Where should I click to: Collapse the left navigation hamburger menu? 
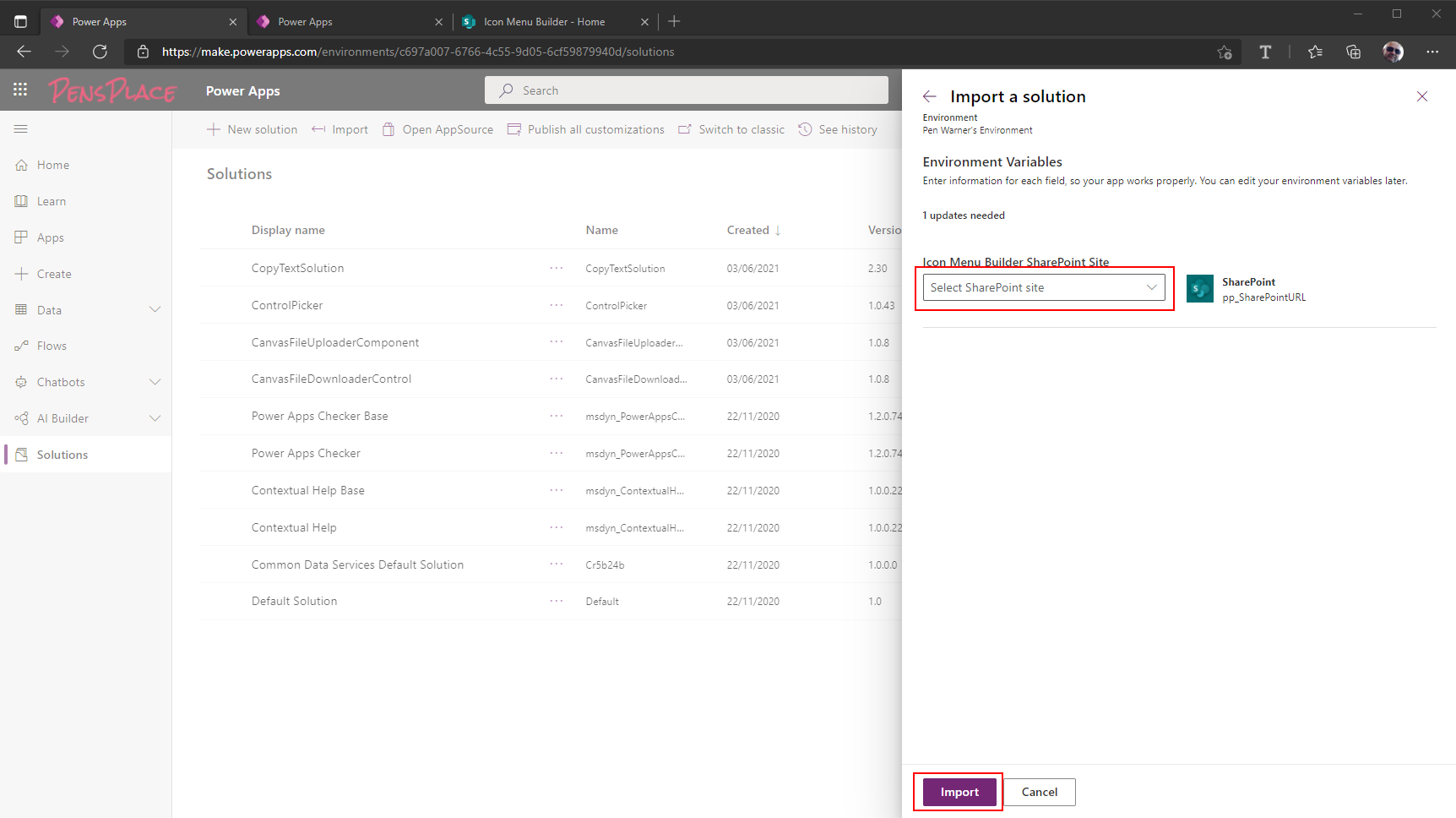coord(21,128)
